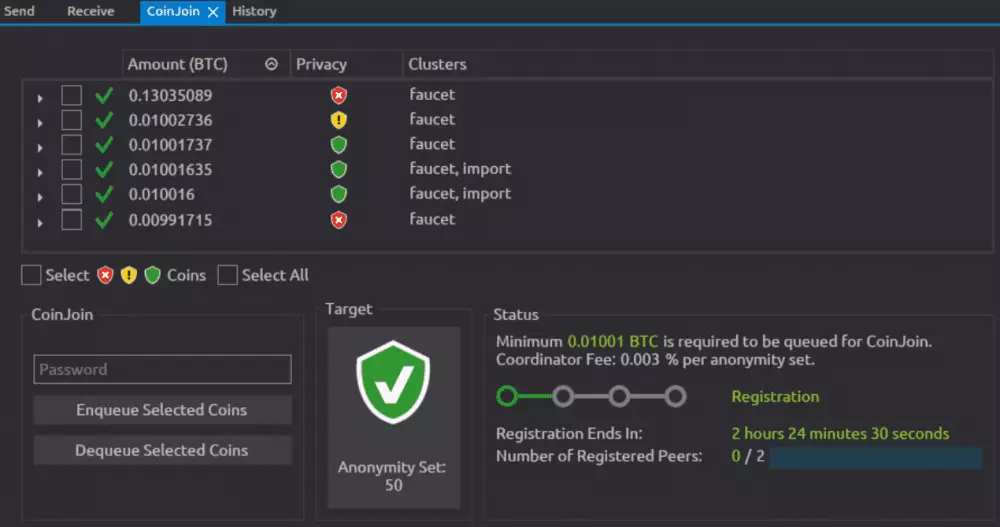
Task: Click the 0 / 2 registered peers value
Action: [747, 456]
